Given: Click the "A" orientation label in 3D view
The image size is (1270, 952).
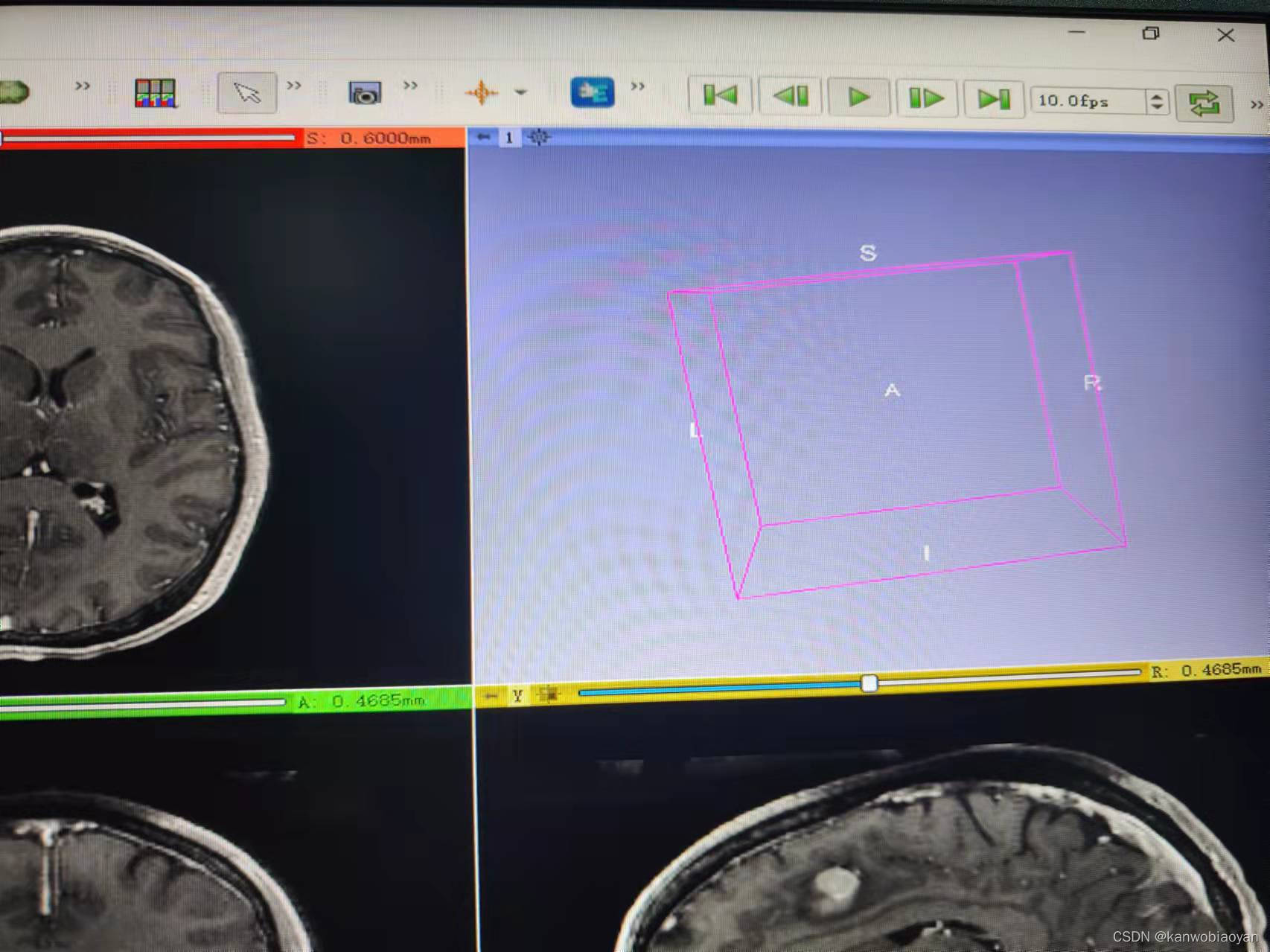Looking at the screenshot, I should 892,390.
